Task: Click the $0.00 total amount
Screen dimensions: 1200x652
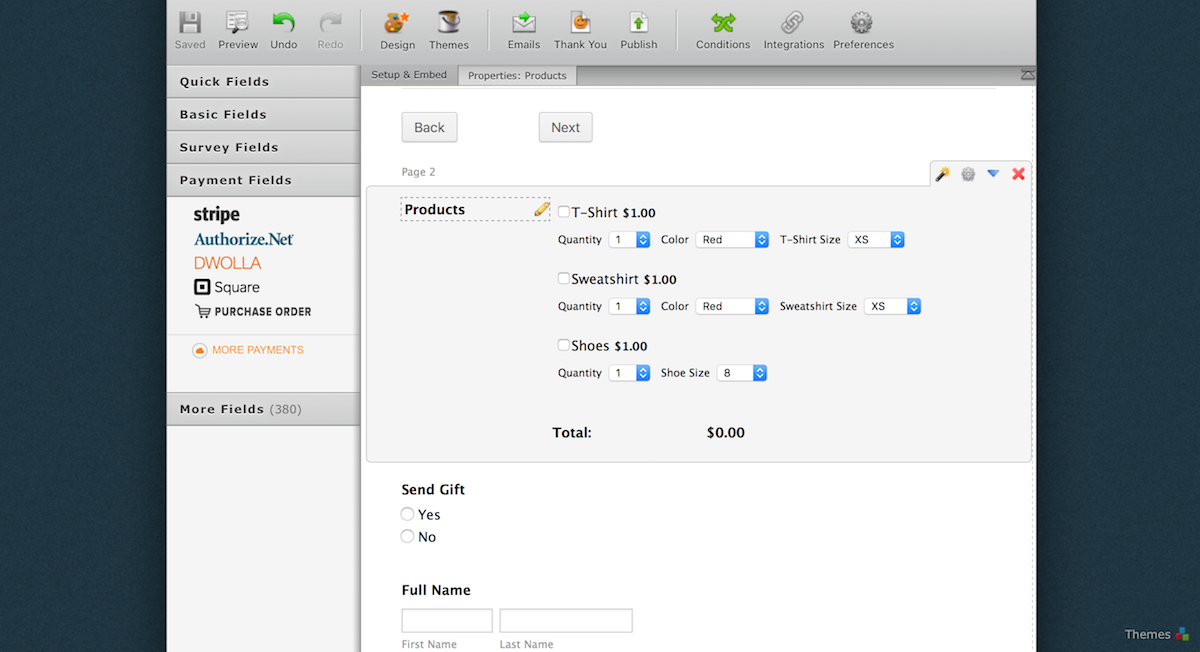Action: pyautogui.click(x=726, y=433)
